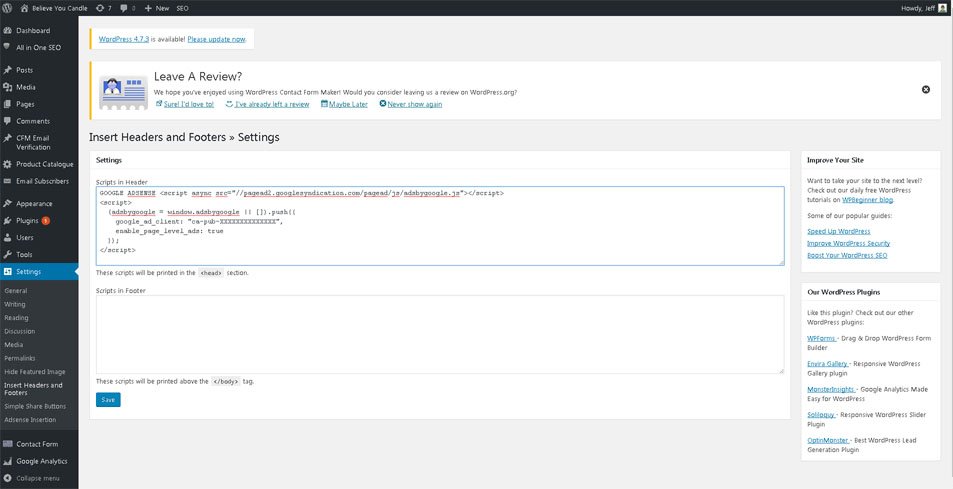Click inside Scripts in Footer textarea

pos(440,335)
